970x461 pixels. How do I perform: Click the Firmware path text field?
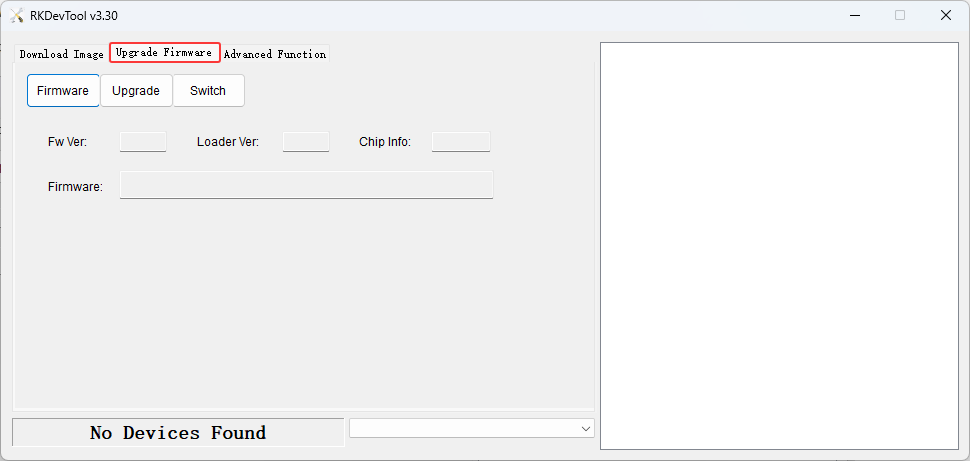coord(306,185)
